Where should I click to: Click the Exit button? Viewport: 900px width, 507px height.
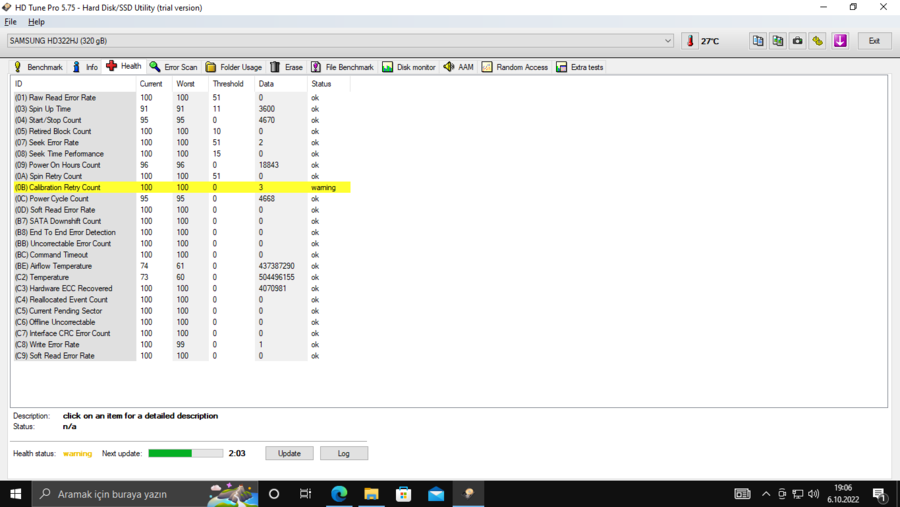[874, 41]
